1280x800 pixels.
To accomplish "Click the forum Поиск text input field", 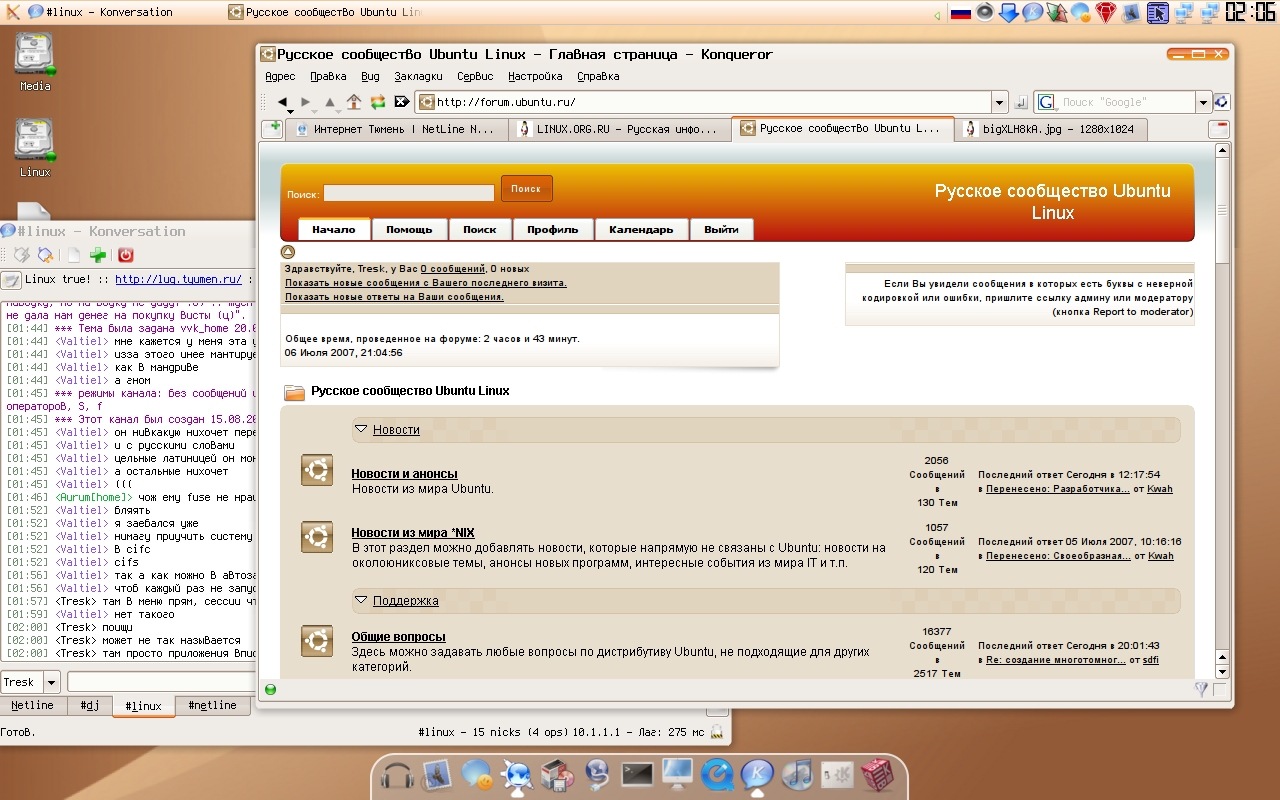I will pyautogui.click(x=408, y=193).
